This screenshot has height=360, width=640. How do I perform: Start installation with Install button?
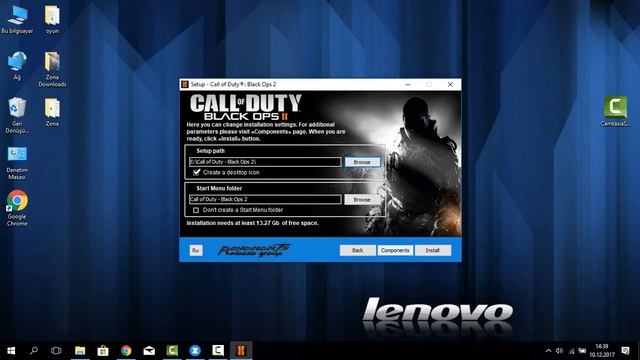click(x=433, y=250)
